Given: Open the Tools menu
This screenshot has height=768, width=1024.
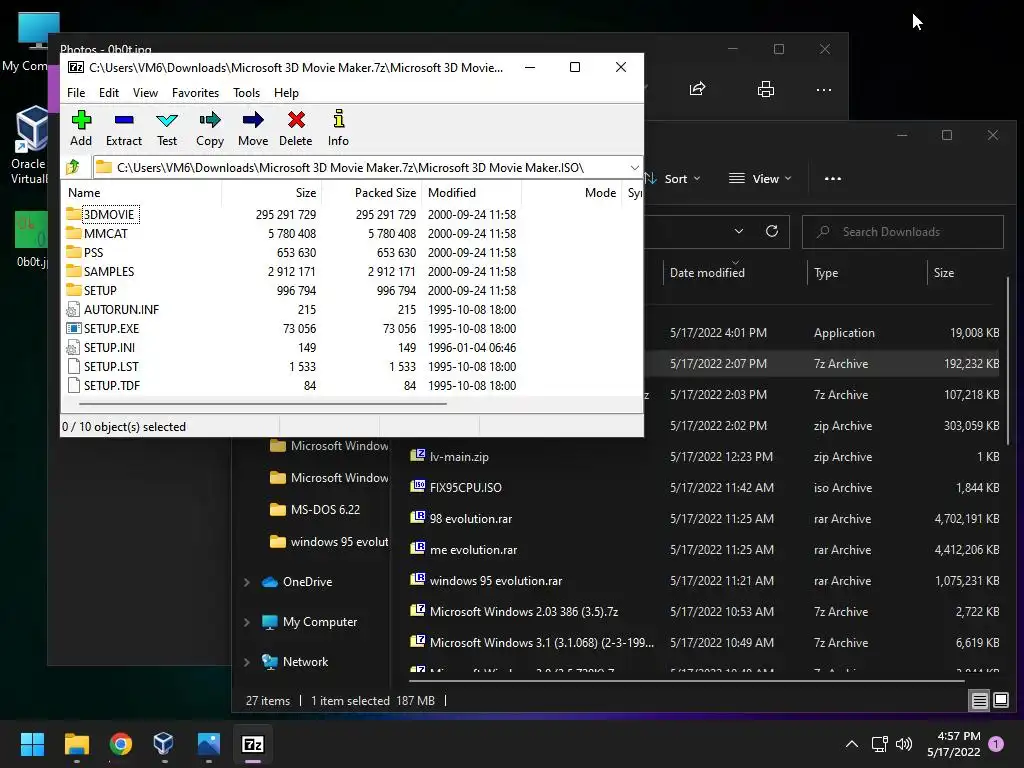Looking at the screenshot, I should coord(246,93).
